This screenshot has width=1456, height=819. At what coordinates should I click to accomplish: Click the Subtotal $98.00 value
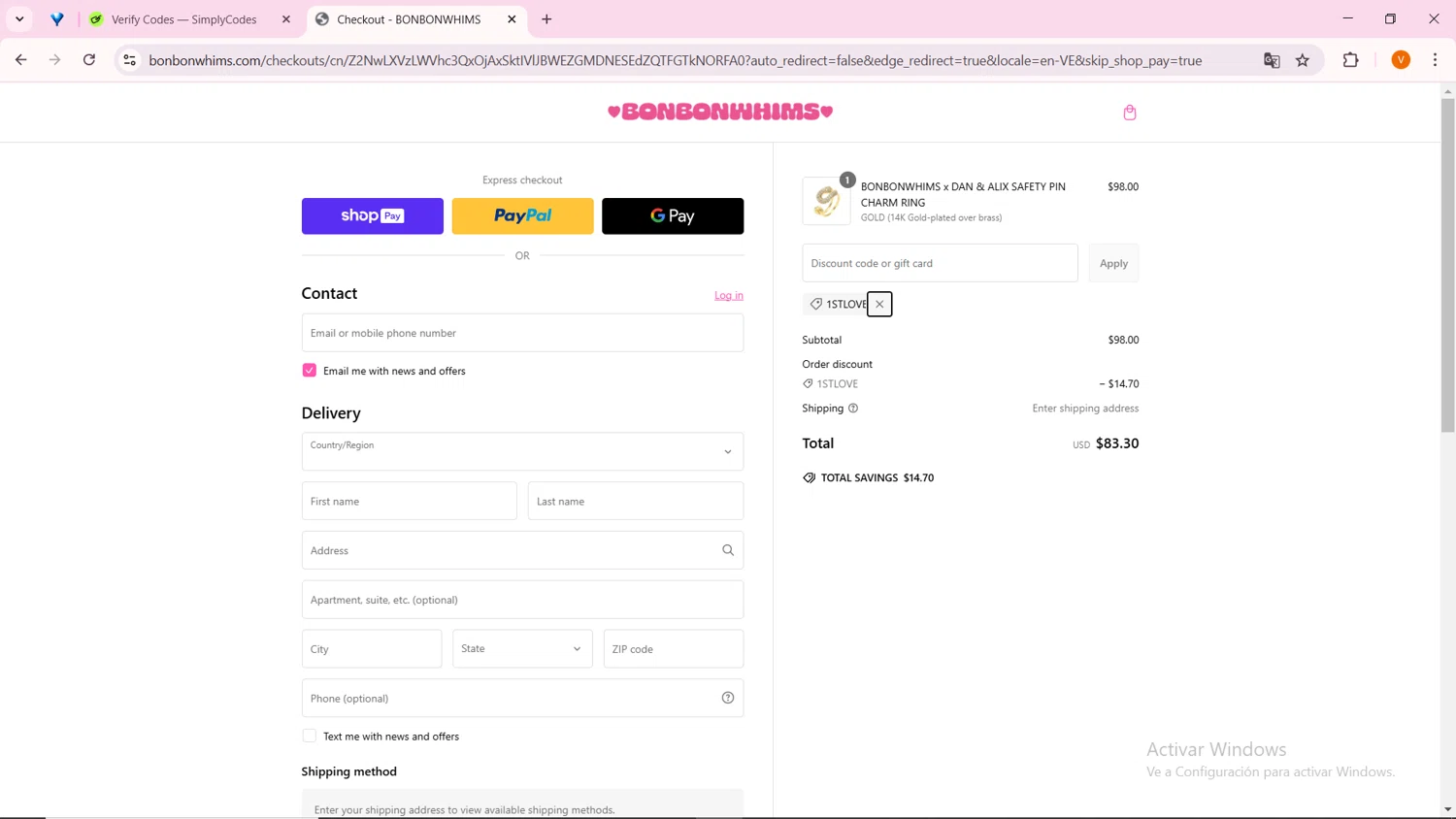click(x=1123, y=340)
